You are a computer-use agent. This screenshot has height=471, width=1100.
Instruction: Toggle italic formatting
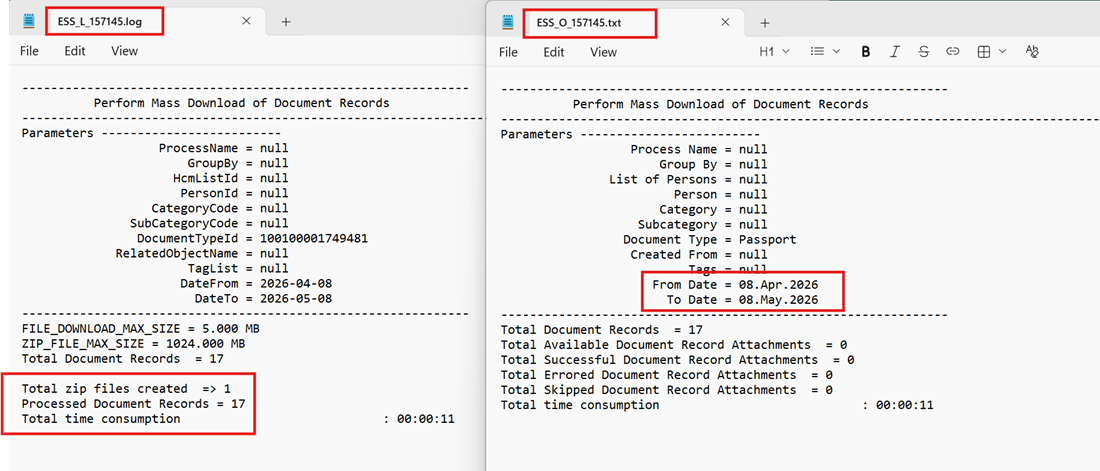[x=894, y=51]
